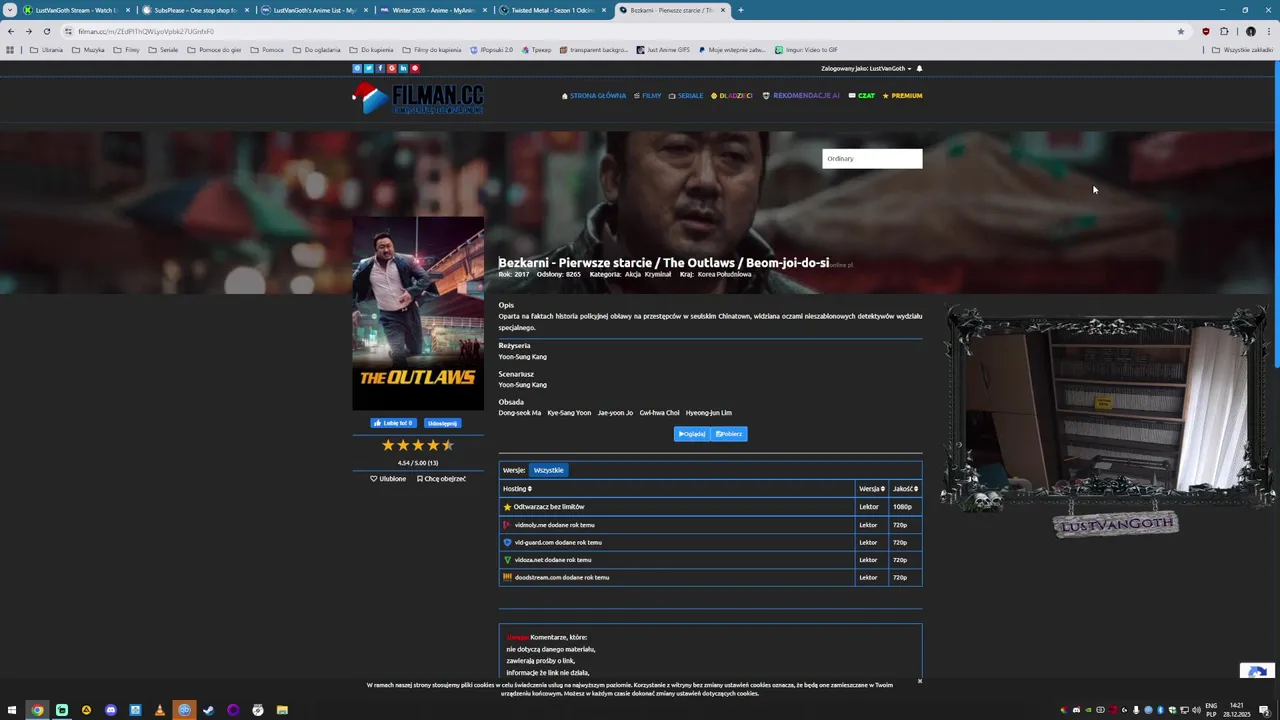
Task: Open notifications bell icon
Action: click(x=919, y=69)
